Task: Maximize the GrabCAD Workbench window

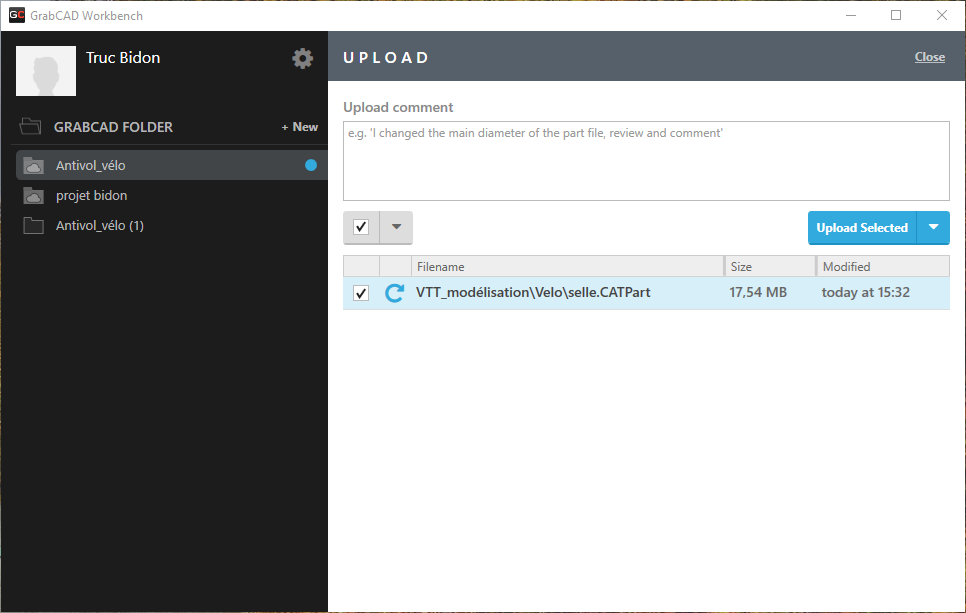Action: pos(896,15)
